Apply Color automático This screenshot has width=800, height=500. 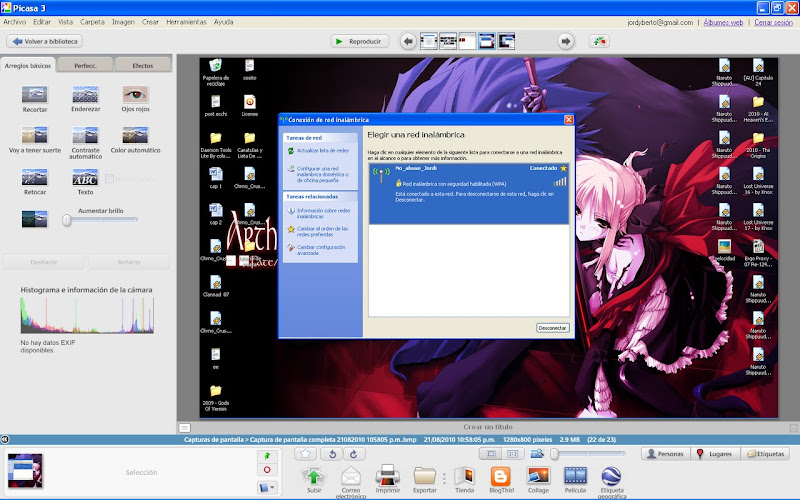135,136
